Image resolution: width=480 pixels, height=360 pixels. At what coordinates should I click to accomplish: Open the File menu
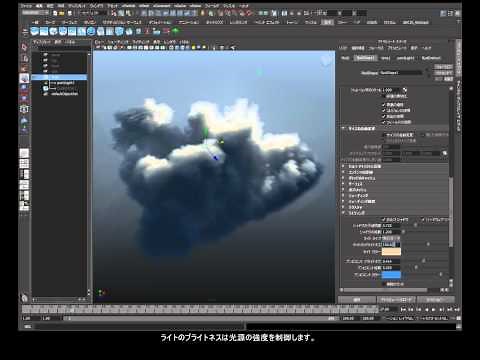click(26, 6)
